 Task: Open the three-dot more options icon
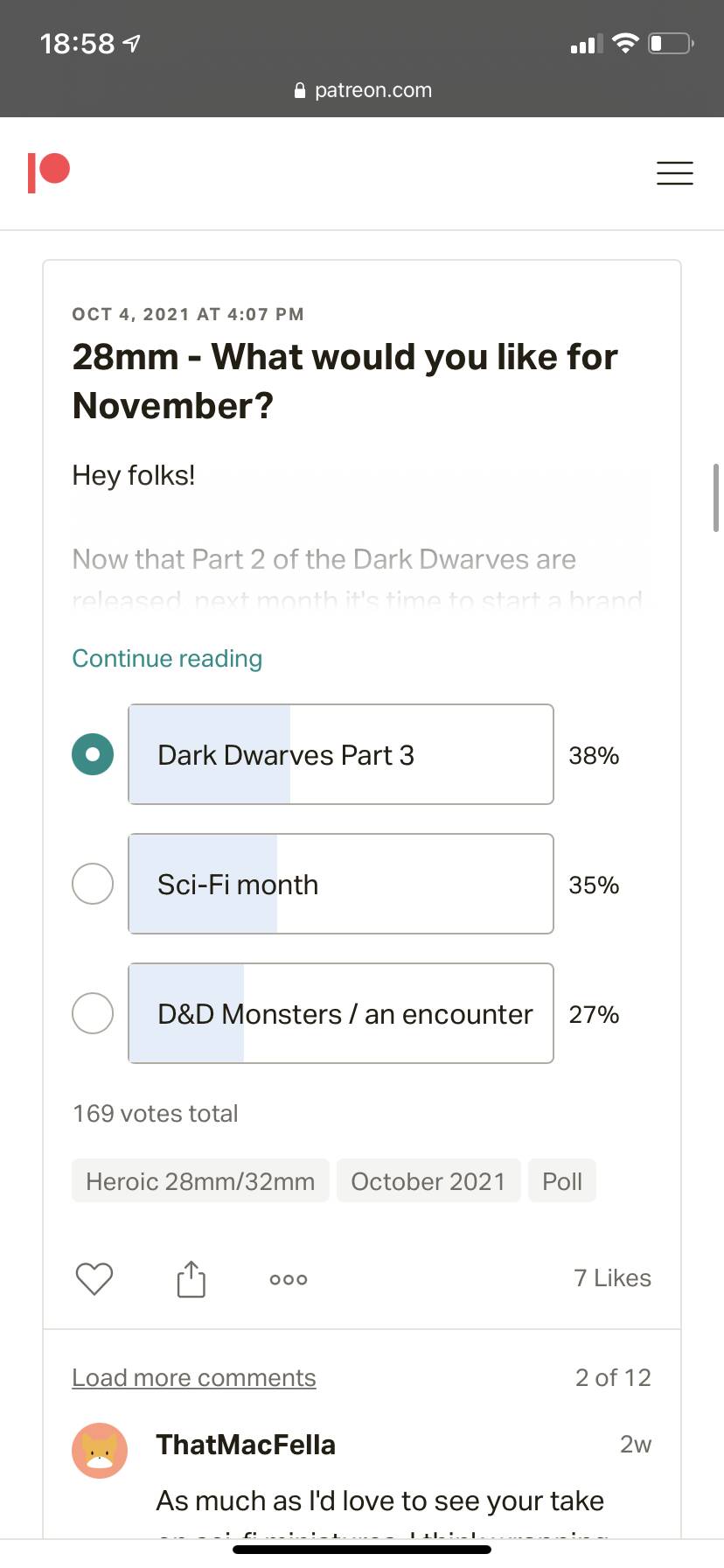[289, 1279]
